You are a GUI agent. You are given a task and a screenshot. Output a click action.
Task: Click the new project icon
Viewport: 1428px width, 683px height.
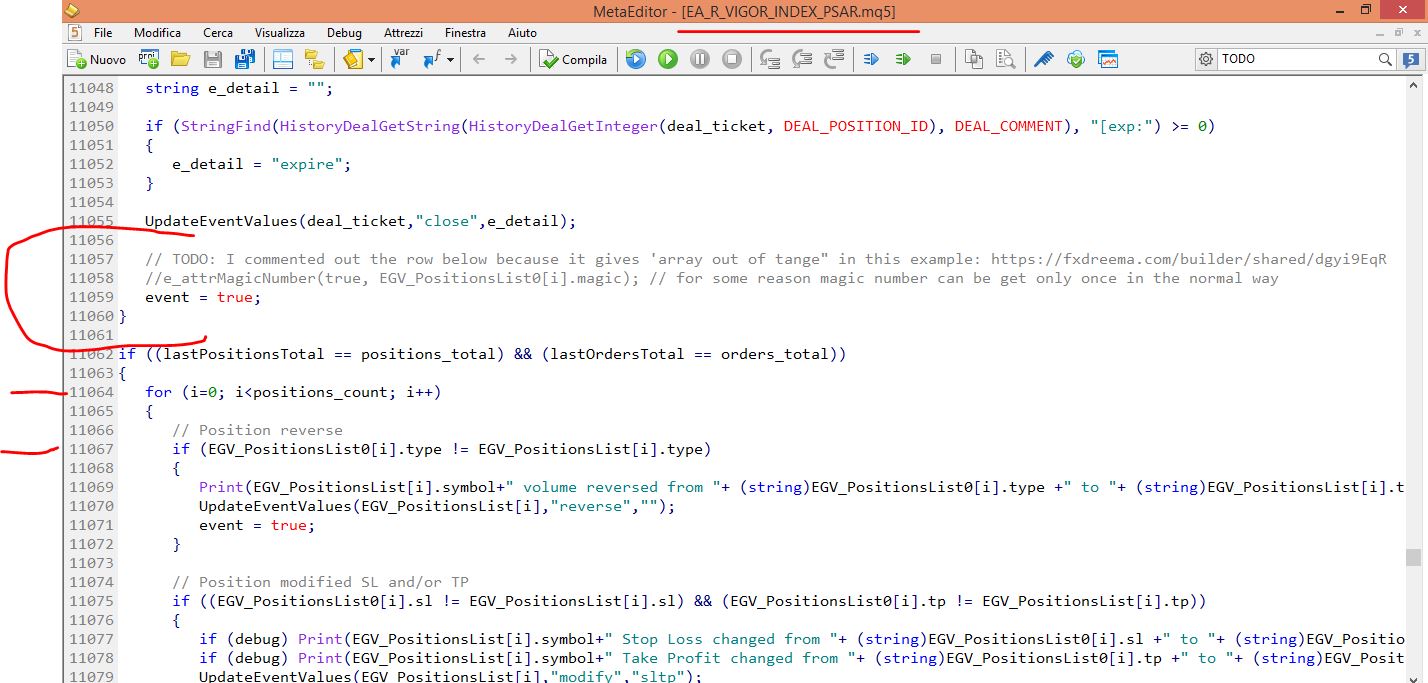(x=148, y=59)
